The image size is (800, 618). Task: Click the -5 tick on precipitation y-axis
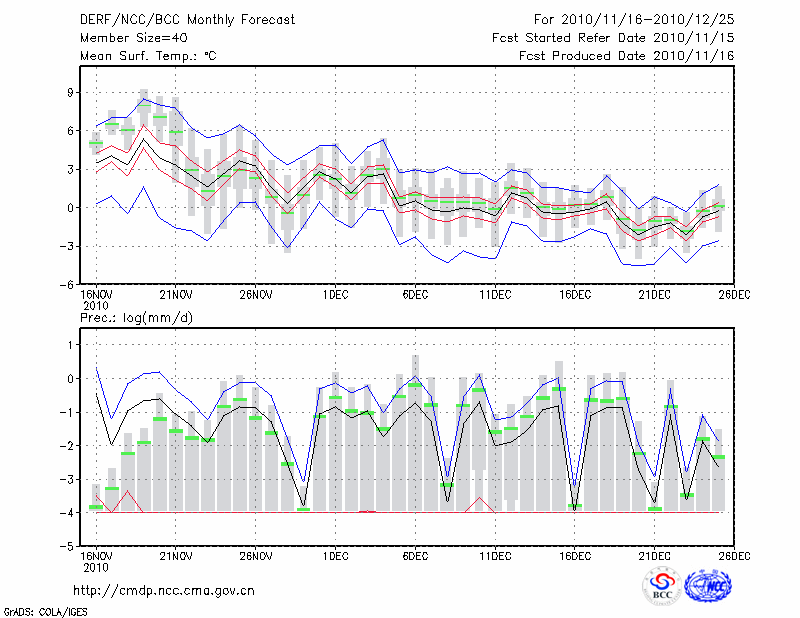[x=68, y=547]
